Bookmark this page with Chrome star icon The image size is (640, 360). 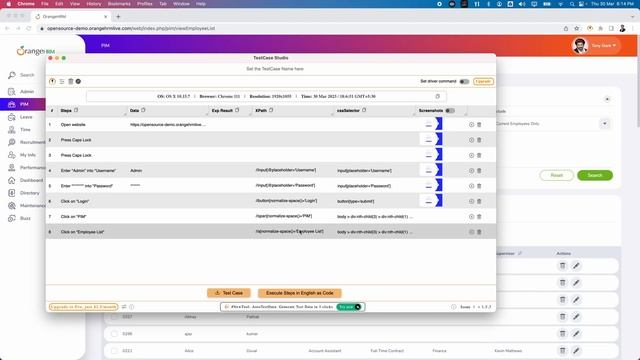577,29
